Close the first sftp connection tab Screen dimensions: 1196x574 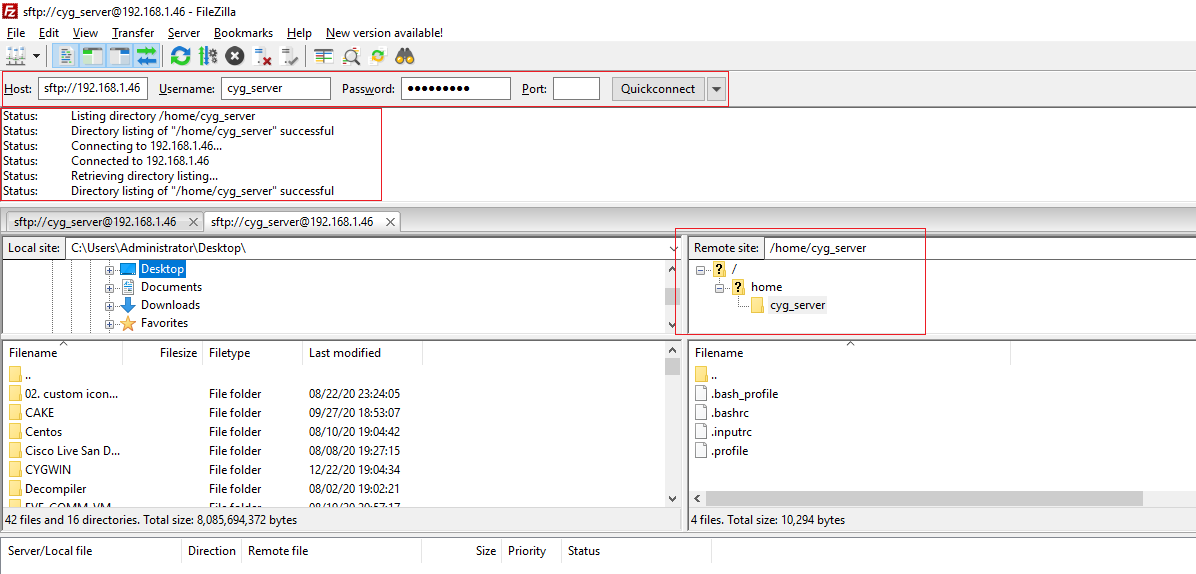click(x=193, y=223)
